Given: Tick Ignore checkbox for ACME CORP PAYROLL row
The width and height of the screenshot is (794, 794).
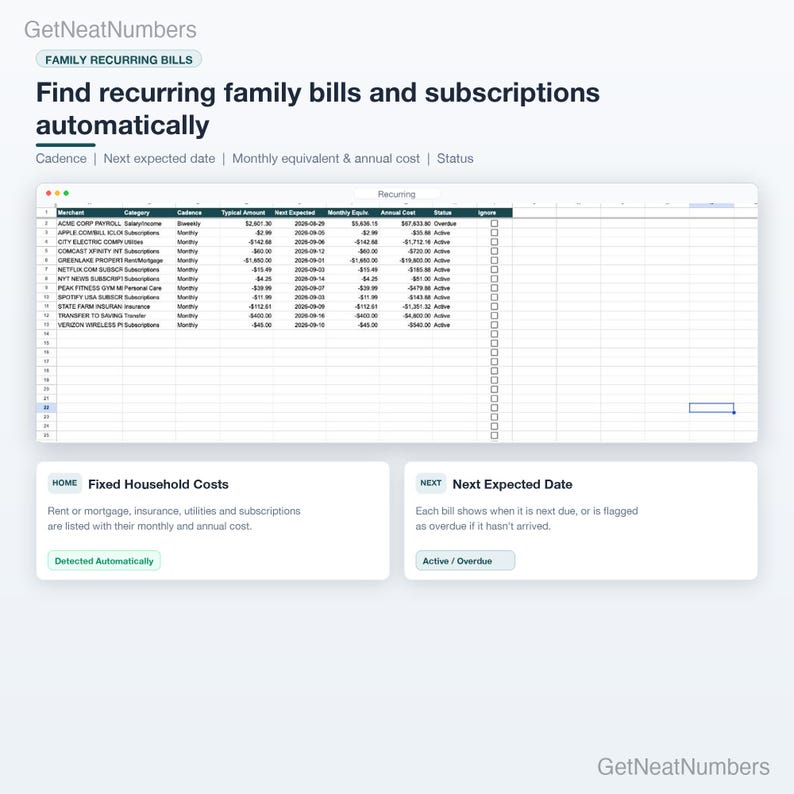Looking at the screenshot, I should pos(494,223).
